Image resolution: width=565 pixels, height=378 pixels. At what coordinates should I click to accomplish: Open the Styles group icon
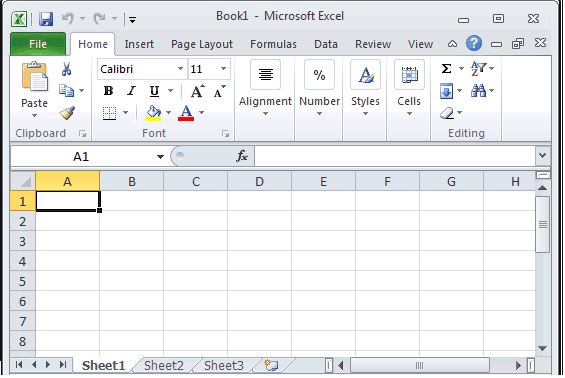pos(365,75)
